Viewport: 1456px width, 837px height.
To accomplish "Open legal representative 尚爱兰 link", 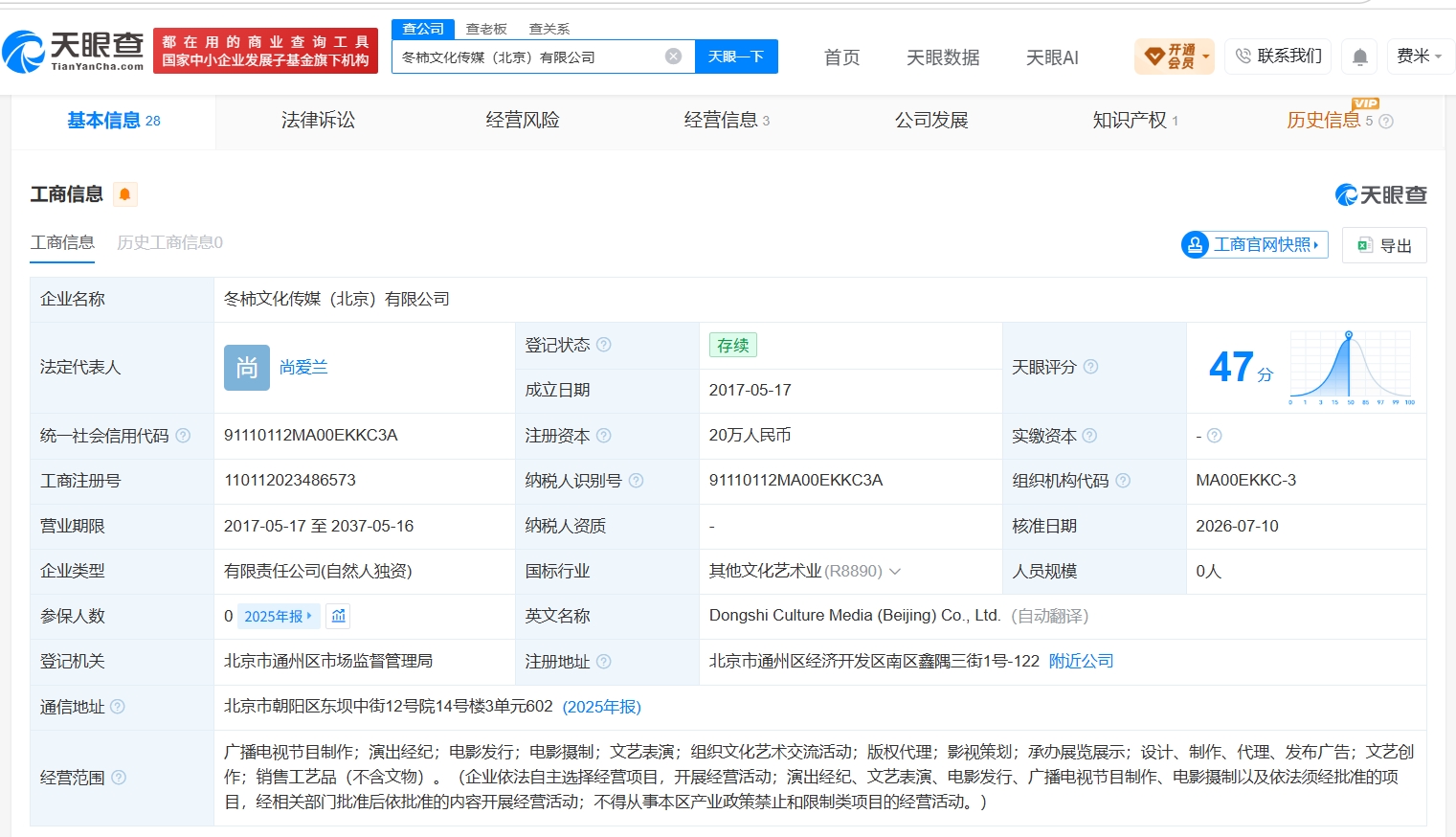I will (303, 368).
